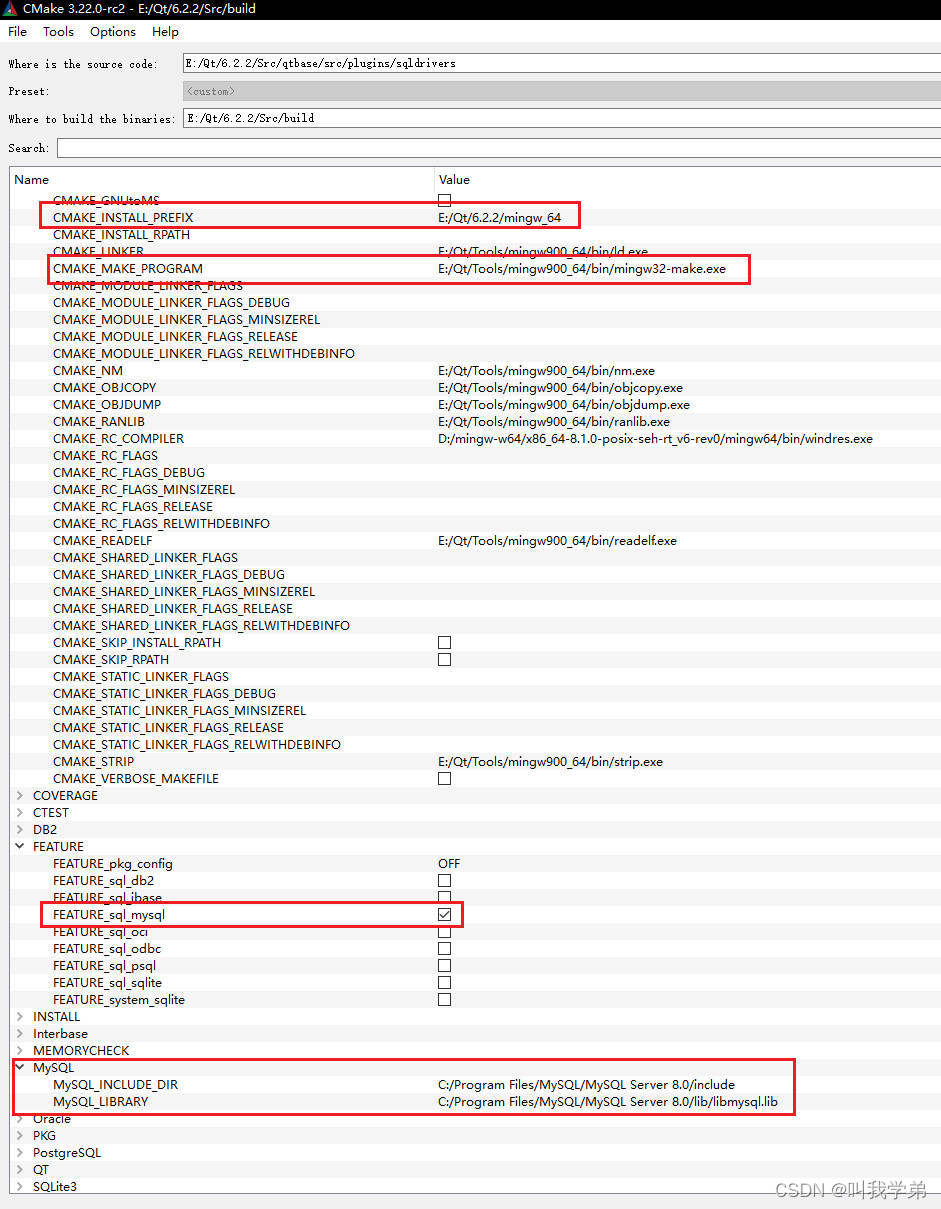Viewport: 941px width, 1209px height.
Task: Open the Preset combo box
Action: (562, 91)
